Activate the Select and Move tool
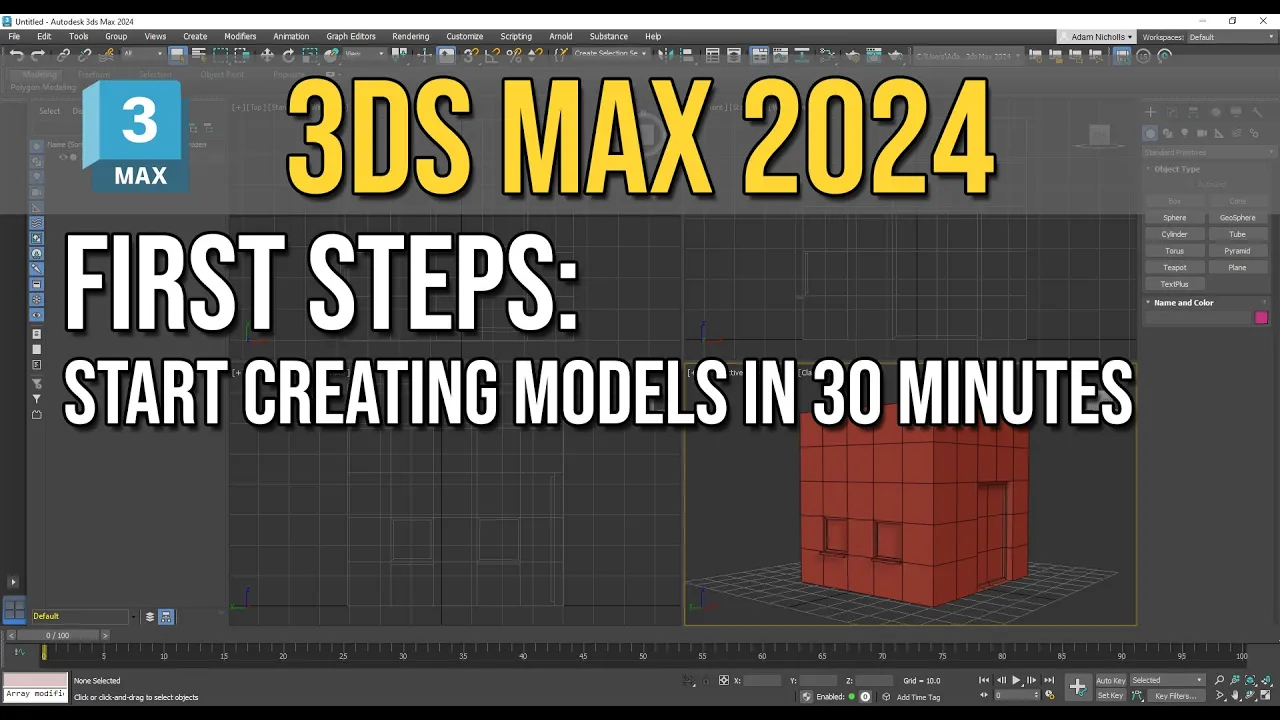1280x720 pixels. click(x=267, y=55)
